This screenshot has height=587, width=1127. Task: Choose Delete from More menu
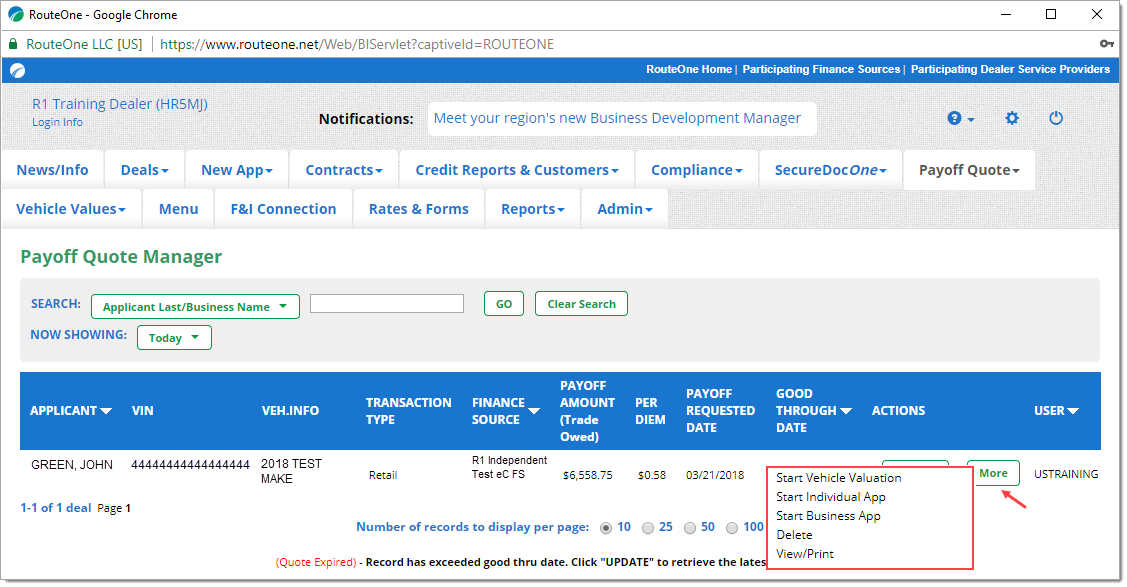[x=794, y=535]
